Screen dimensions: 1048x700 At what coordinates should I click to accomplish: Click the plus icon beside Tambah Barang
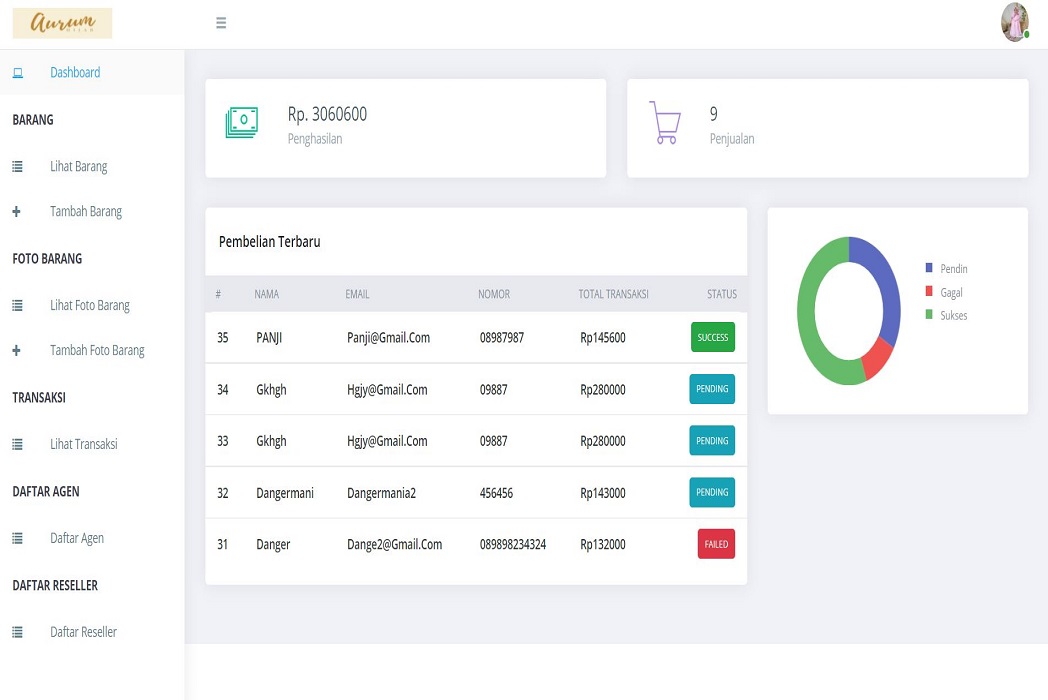click(x=16, y=212)
